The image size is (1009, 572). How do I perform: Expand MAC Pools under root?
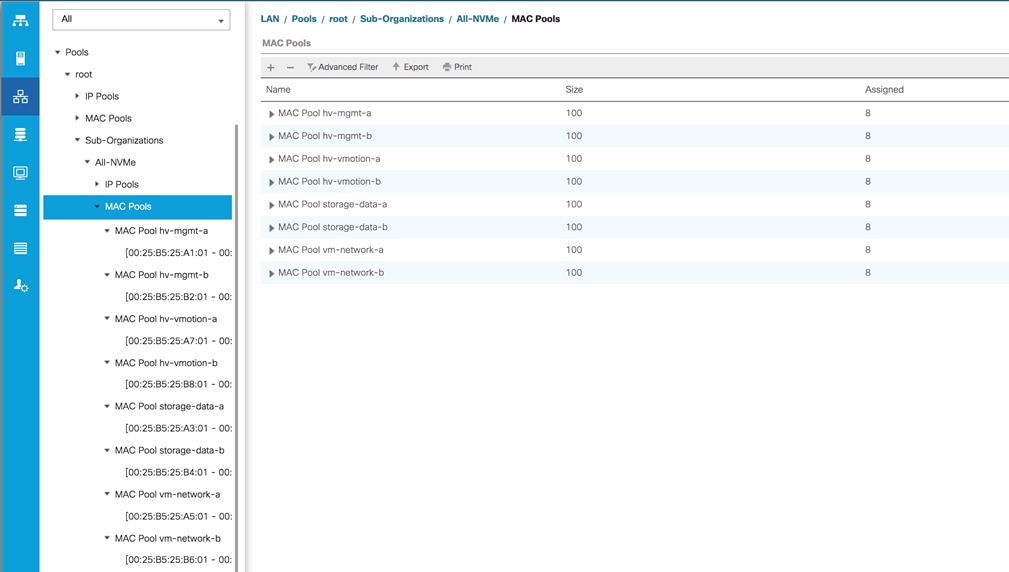77,118
